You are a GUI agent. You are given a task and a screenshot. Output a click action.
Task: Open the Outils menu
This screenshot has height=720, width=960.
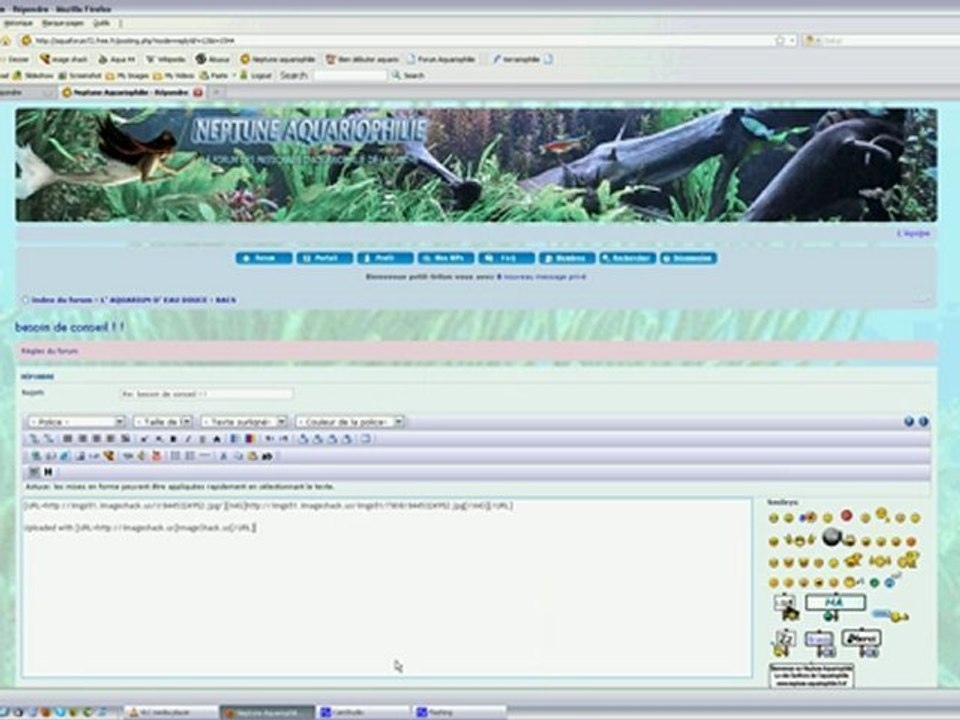click(x=101, y=23)
